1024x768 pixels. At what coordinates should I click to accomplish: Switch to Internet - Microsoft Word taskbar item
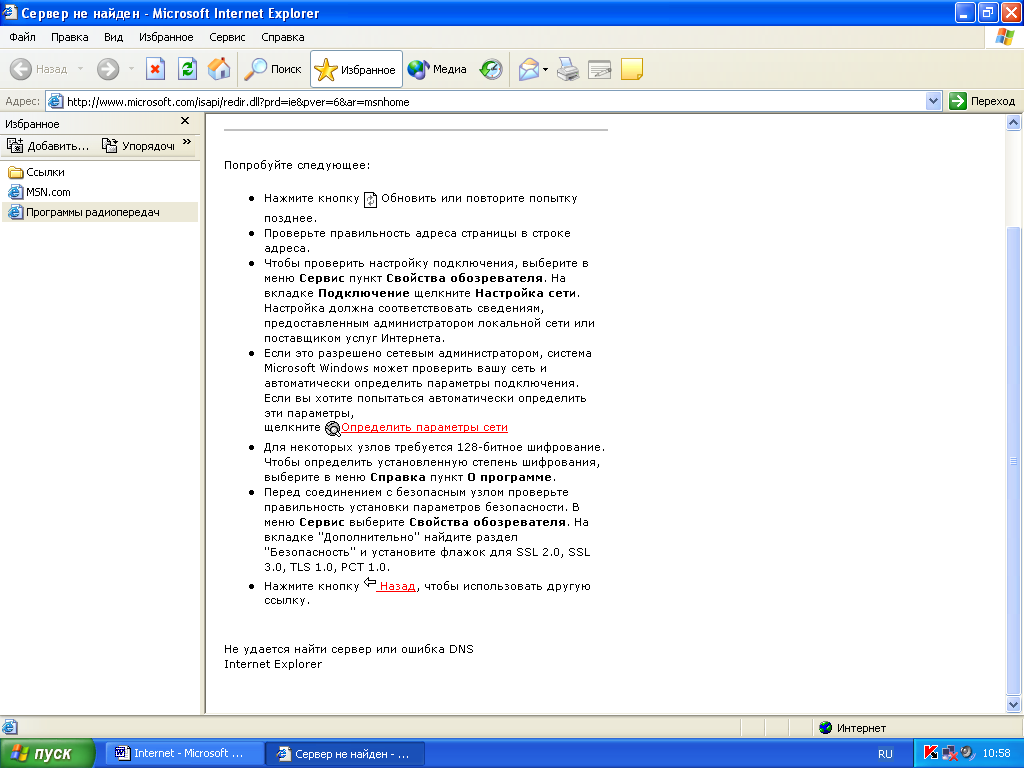tap(184, 753)
